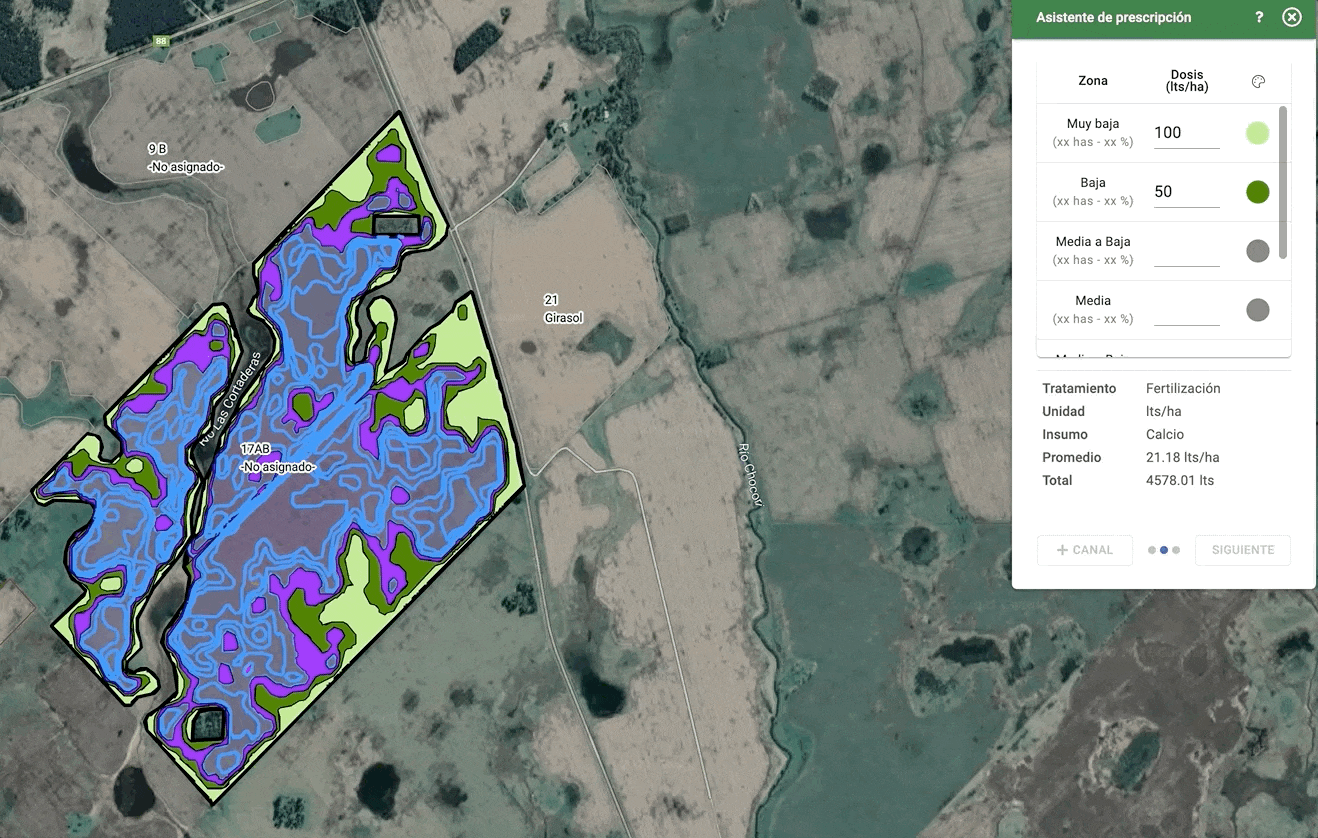
Task: Edit the Muy baja dose field
Action: (x=1186, y=133)
